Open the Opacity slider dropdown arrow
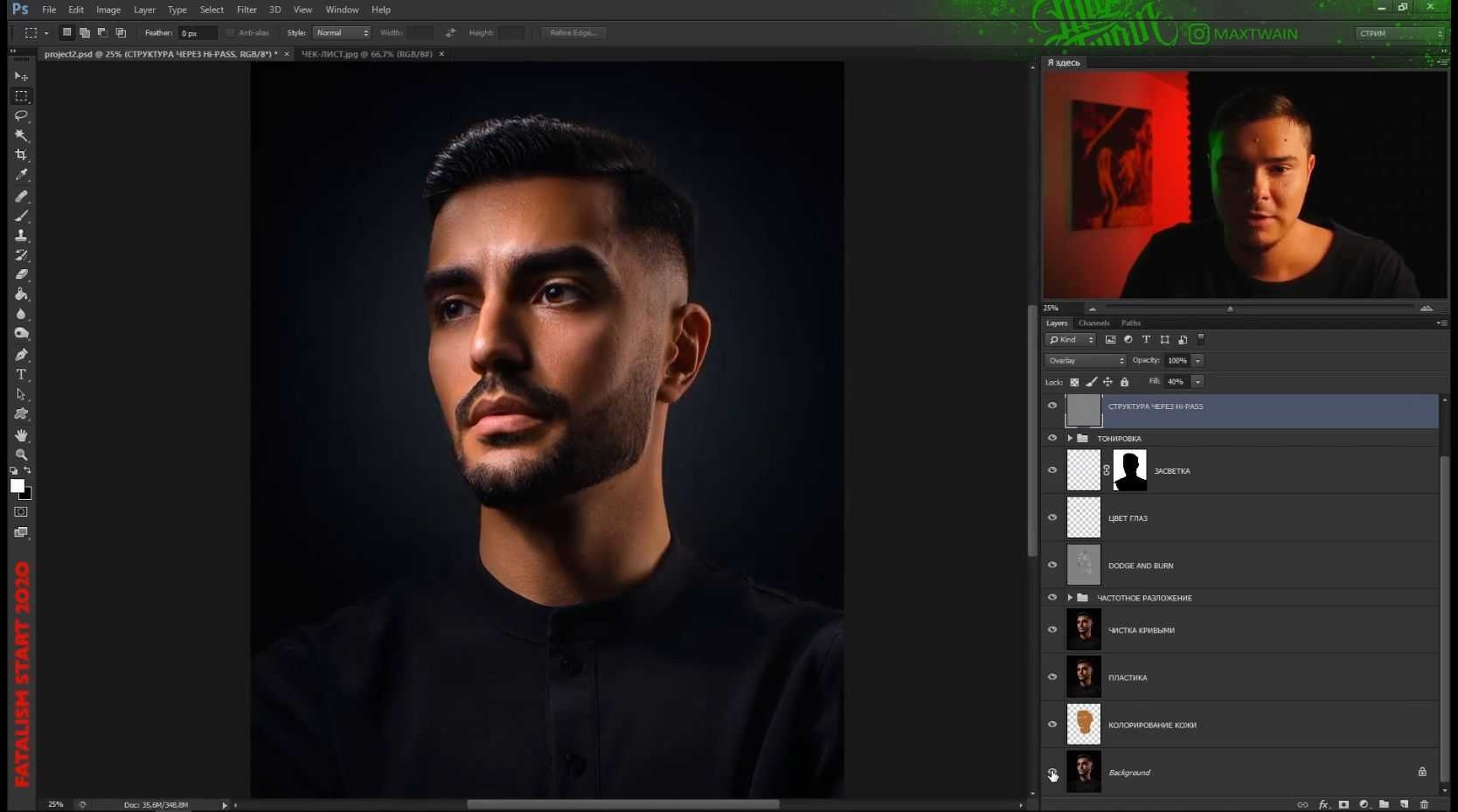The image size is (1458, 812). coord(1198,360)
